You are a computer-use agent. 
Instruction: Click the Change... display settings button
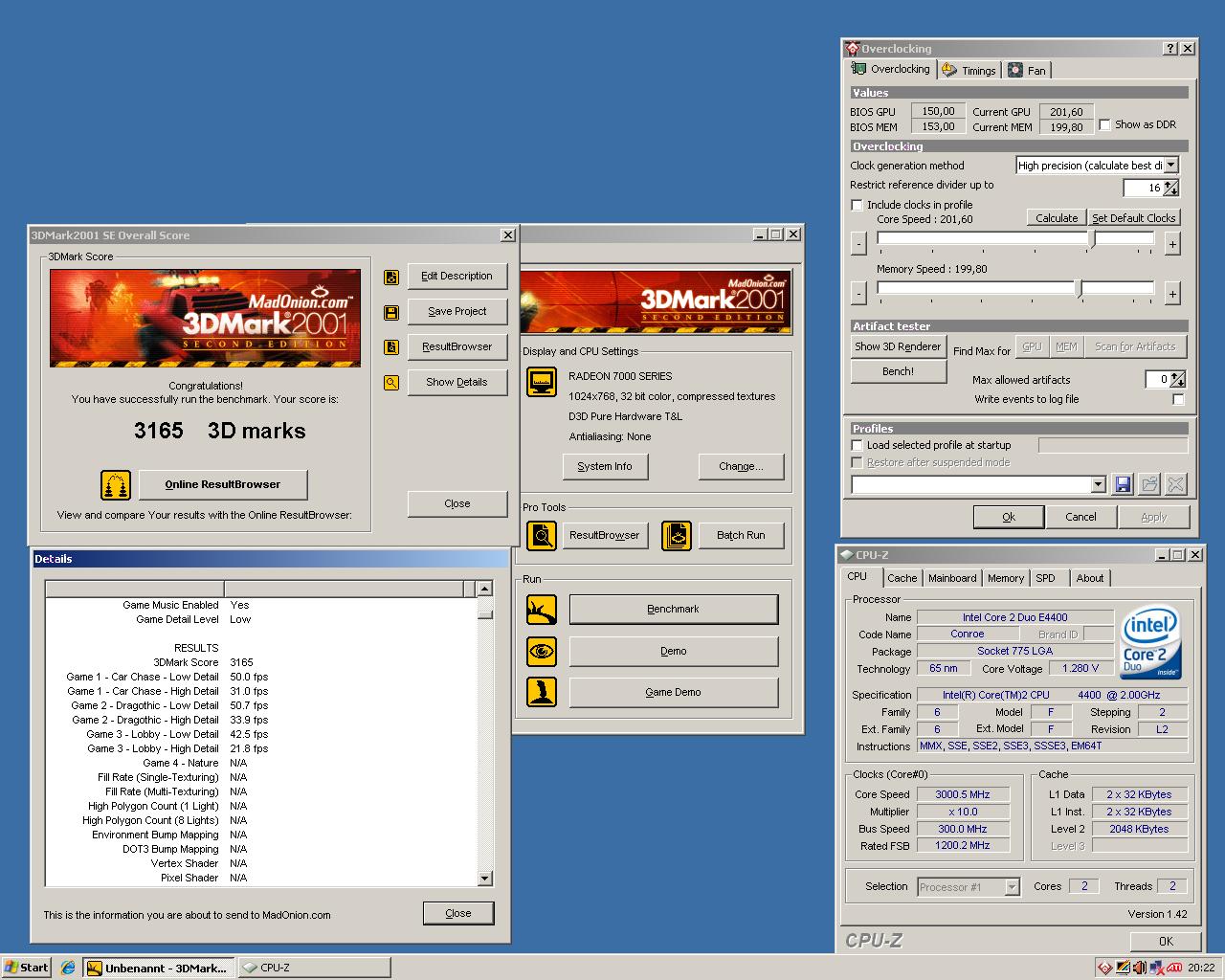[742, 467]
